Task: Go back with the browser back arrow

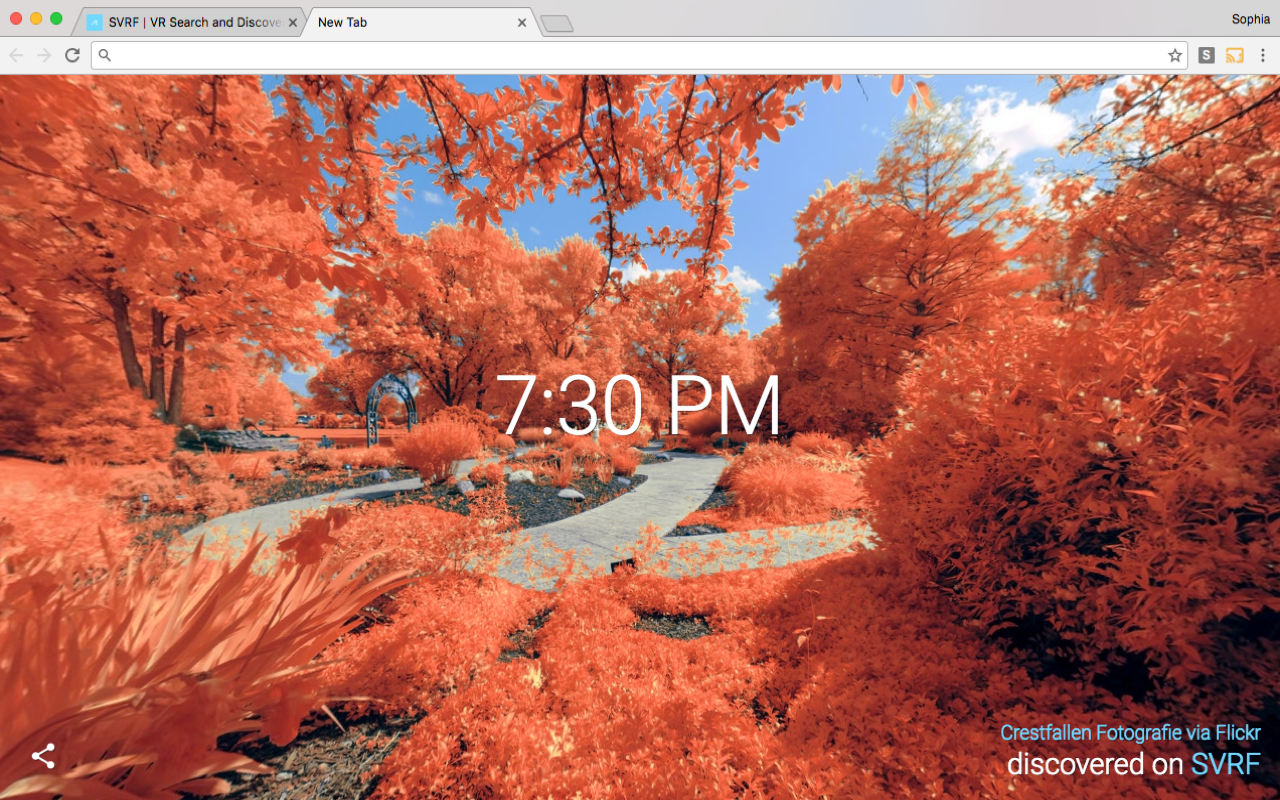Action: tap(16, 55)
